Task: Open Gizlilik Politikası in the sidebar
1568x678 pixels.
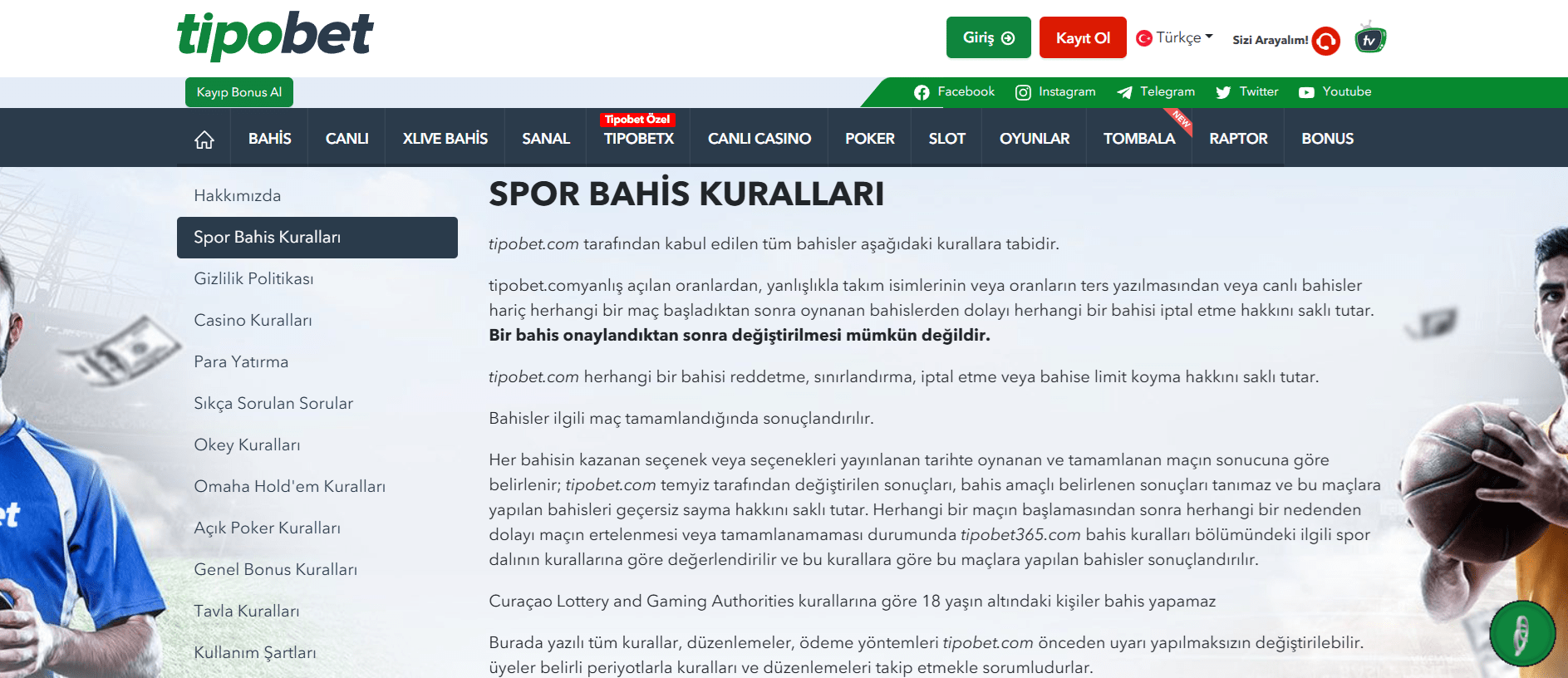Action: click(x=253, y=279)
